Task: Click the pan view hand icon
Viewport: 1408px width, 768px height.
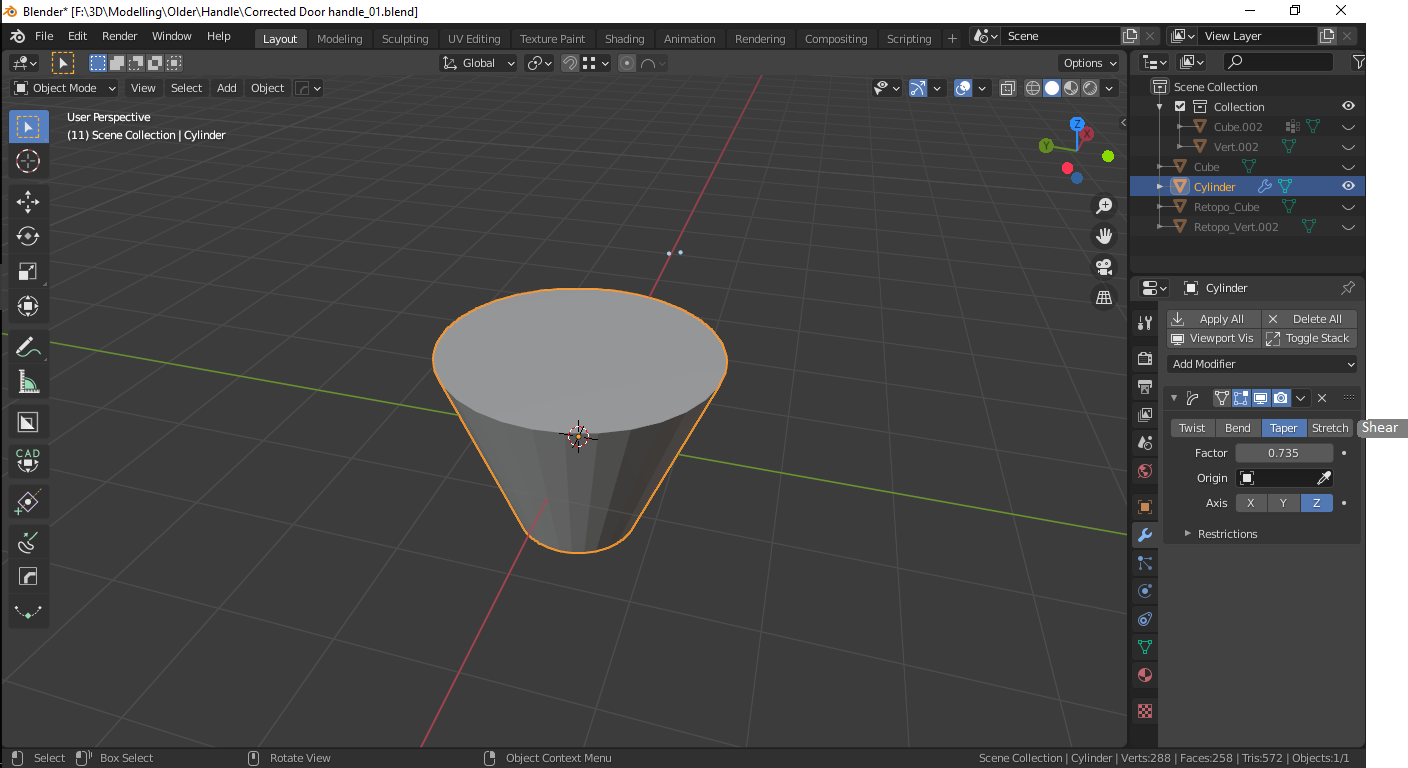Action: 1104,236
